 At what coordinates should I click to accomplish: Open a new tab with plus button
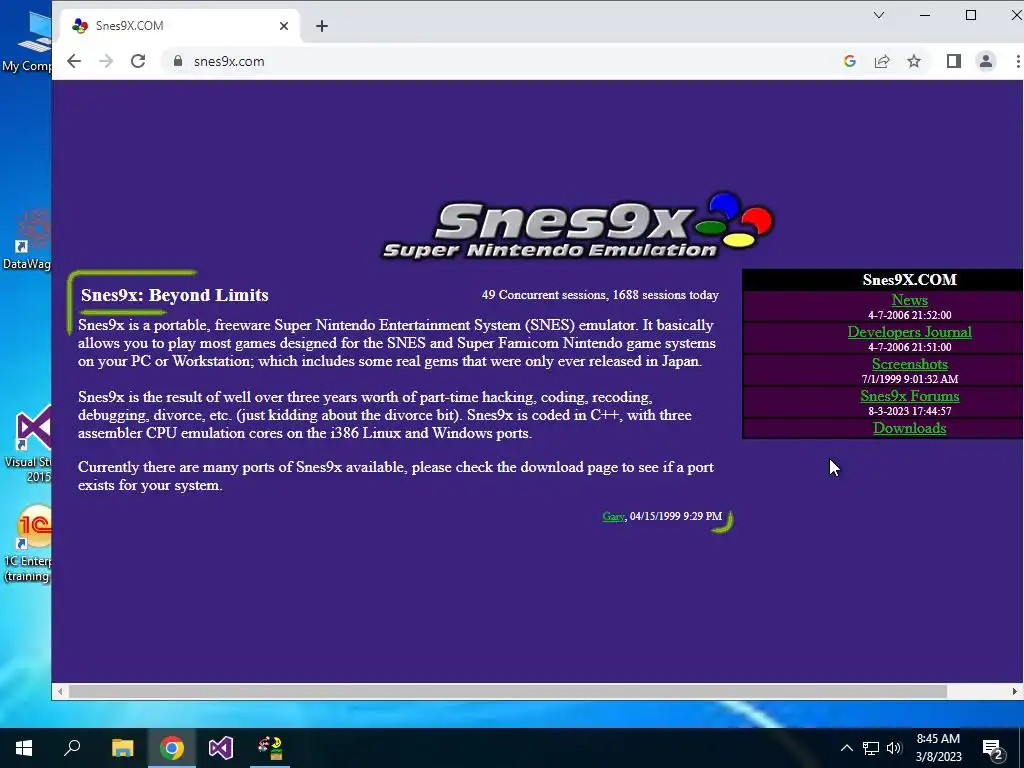point(322,26)
